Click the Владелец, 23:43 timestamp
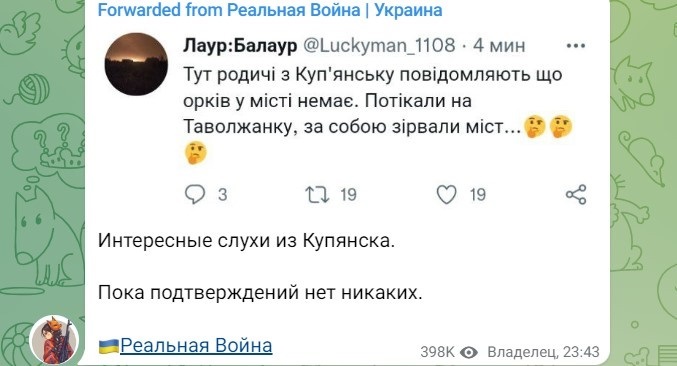Image resolution: width=677 pixels, height=366 pixels. 543,352
